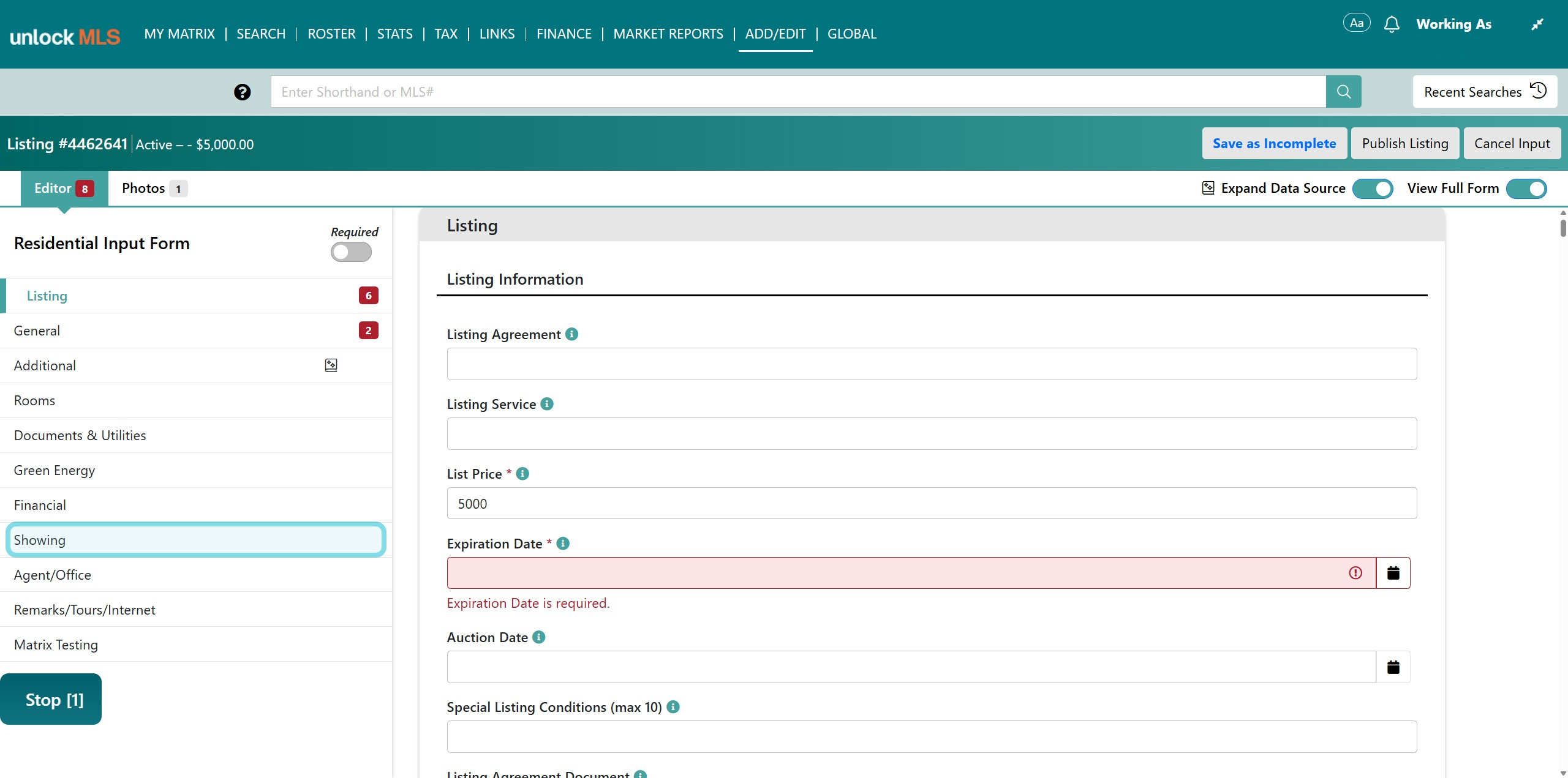
Task: Open the FINANCE menu
Action: pyautogui.click(x=564, y=34)
